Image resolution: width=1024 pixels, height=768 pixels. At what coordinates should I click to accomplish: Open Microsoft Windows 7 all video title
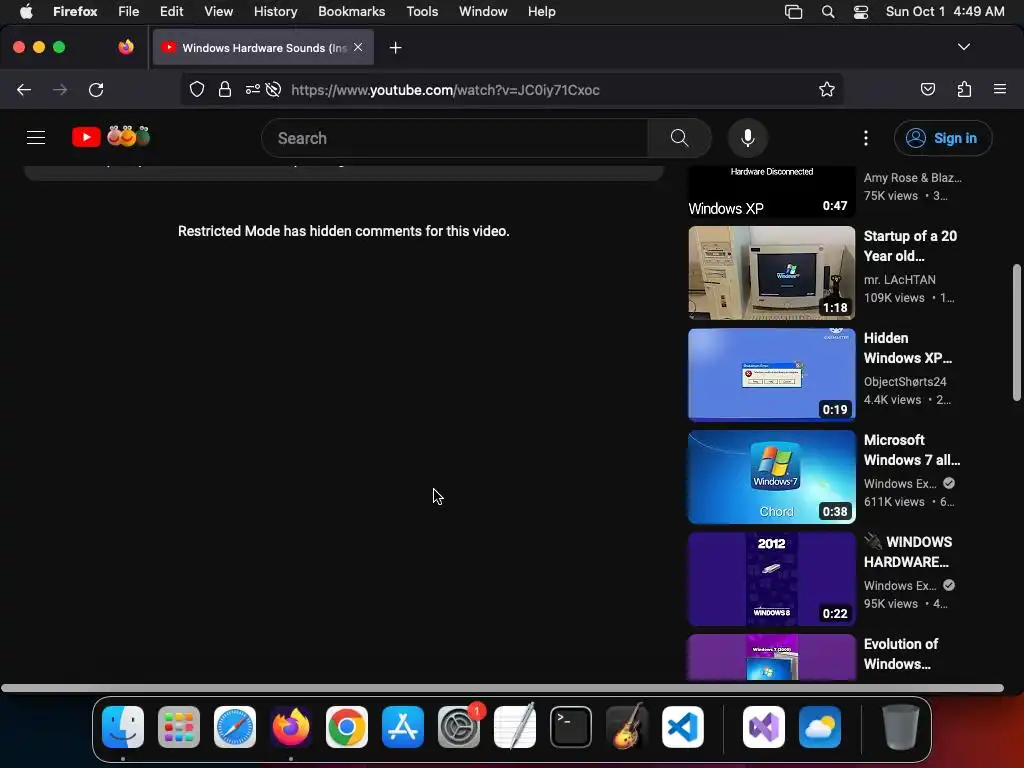pyautogui.click(x=912, y=450)
